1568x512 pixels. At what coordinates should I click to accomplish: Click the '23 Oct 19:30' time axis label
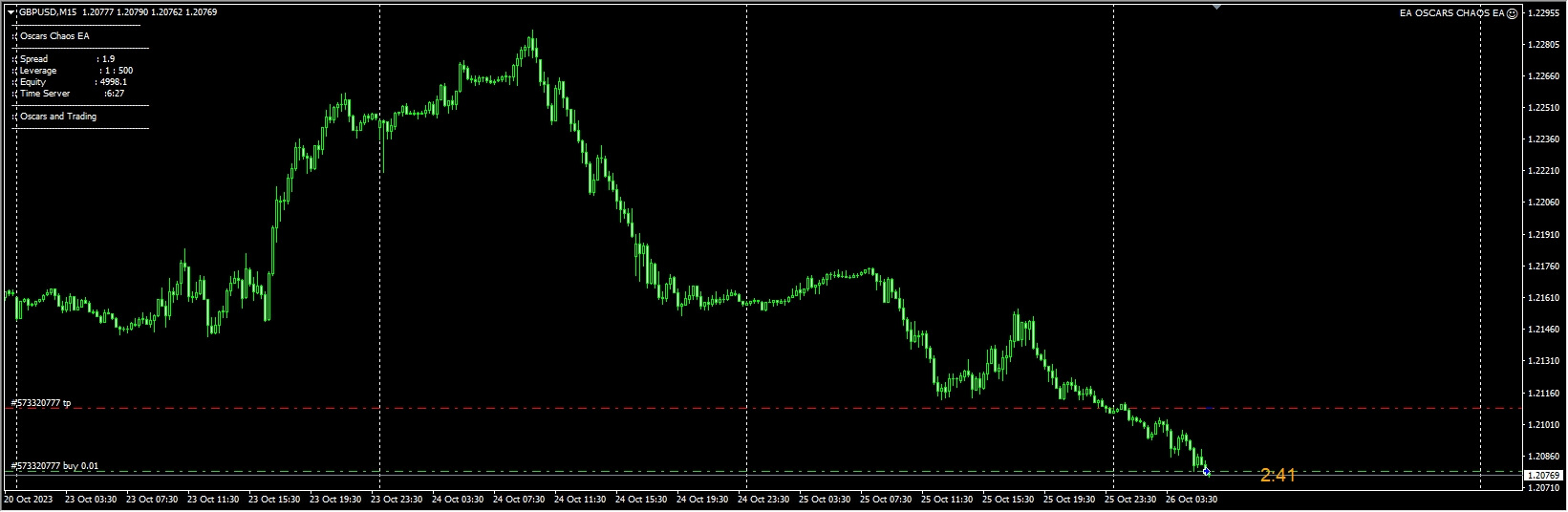tap(335, 499)
